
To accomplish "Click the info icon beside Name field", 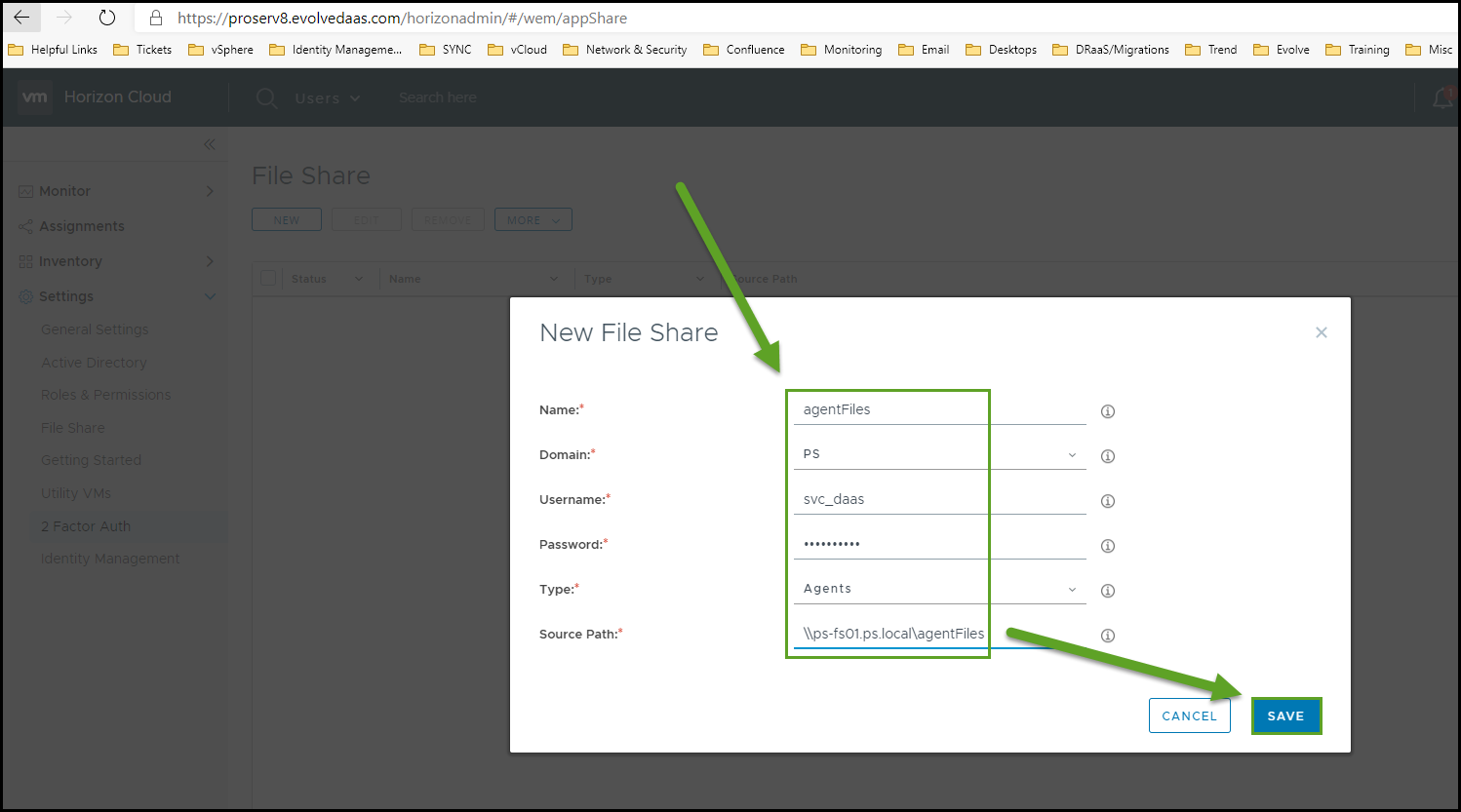I will [x=1107, y=411].
